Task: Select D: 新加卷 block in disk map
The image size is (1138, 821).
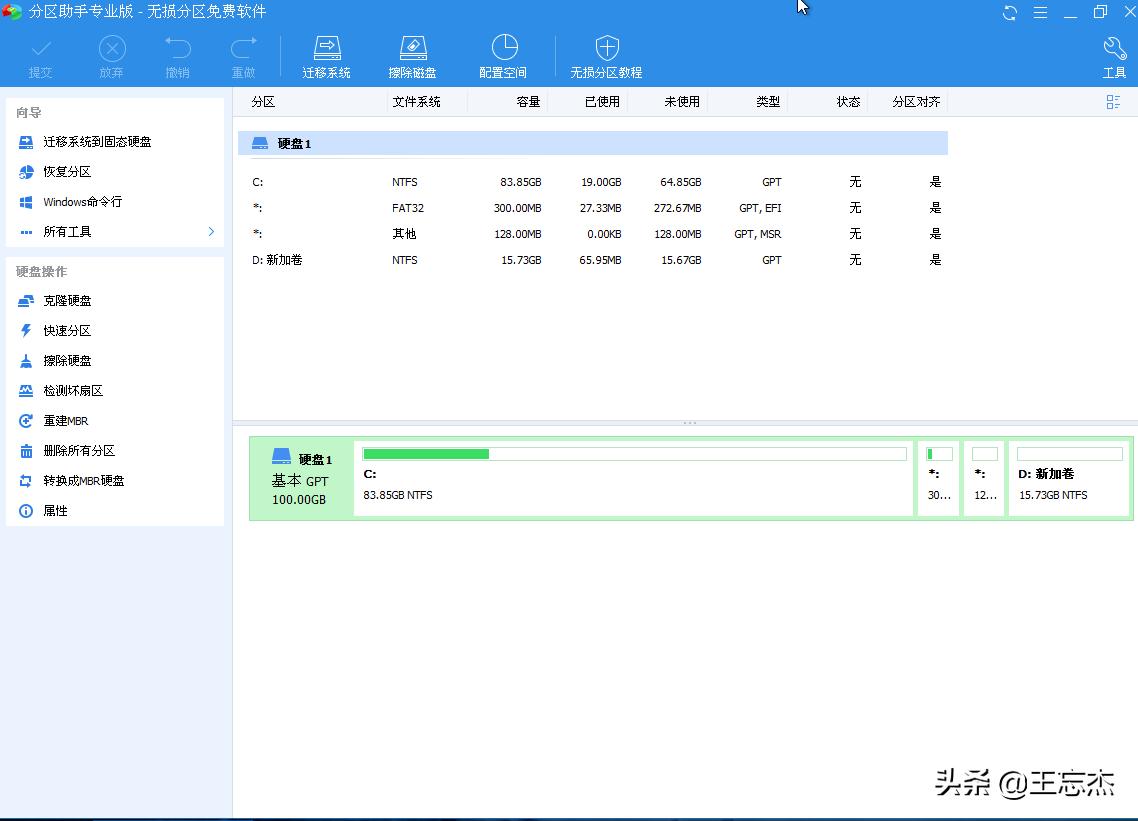Action: point(1068,479)
